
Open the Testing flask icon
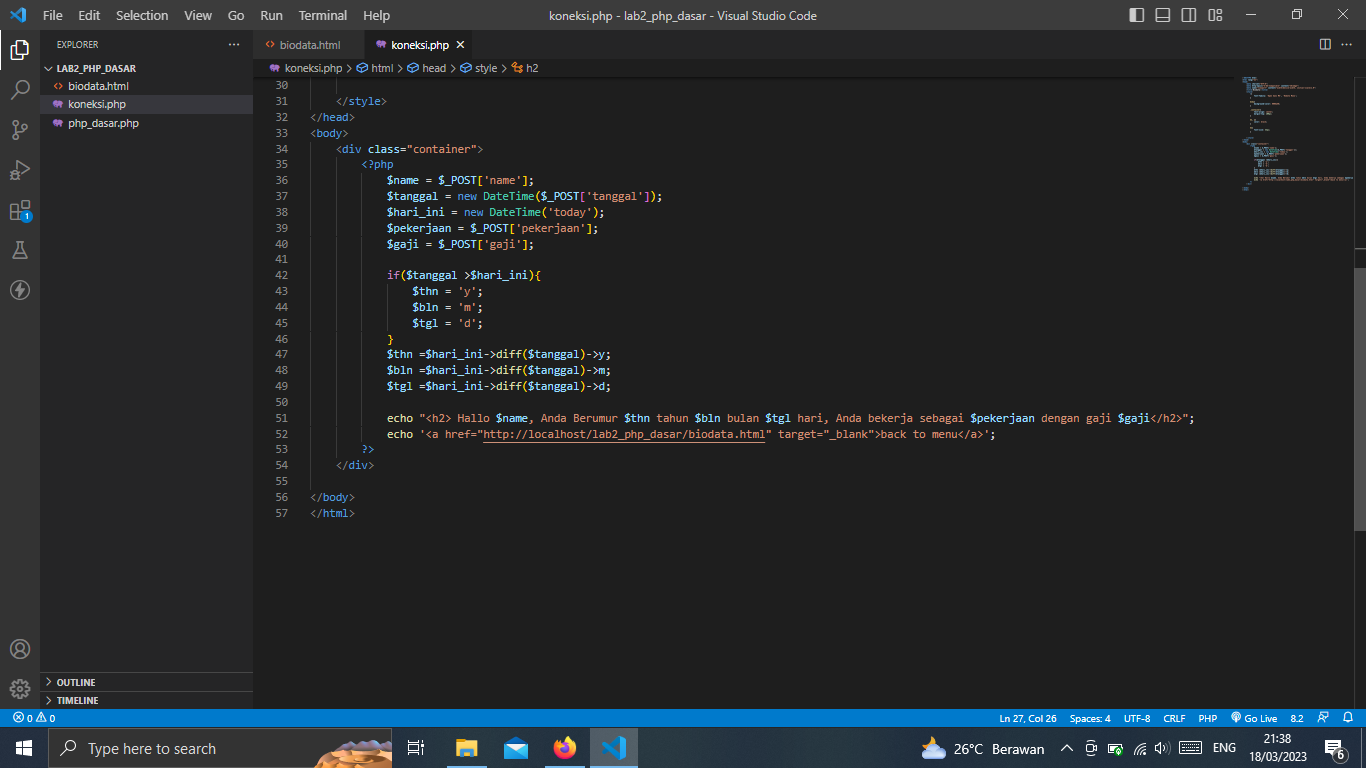point(20,250)
